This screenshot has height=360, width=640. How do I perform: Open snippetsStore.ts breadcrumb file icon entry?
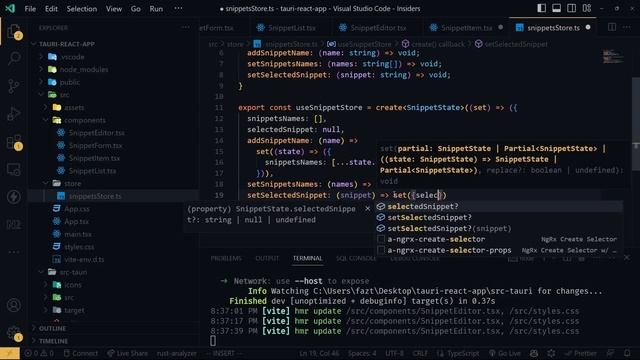[285, 44]
